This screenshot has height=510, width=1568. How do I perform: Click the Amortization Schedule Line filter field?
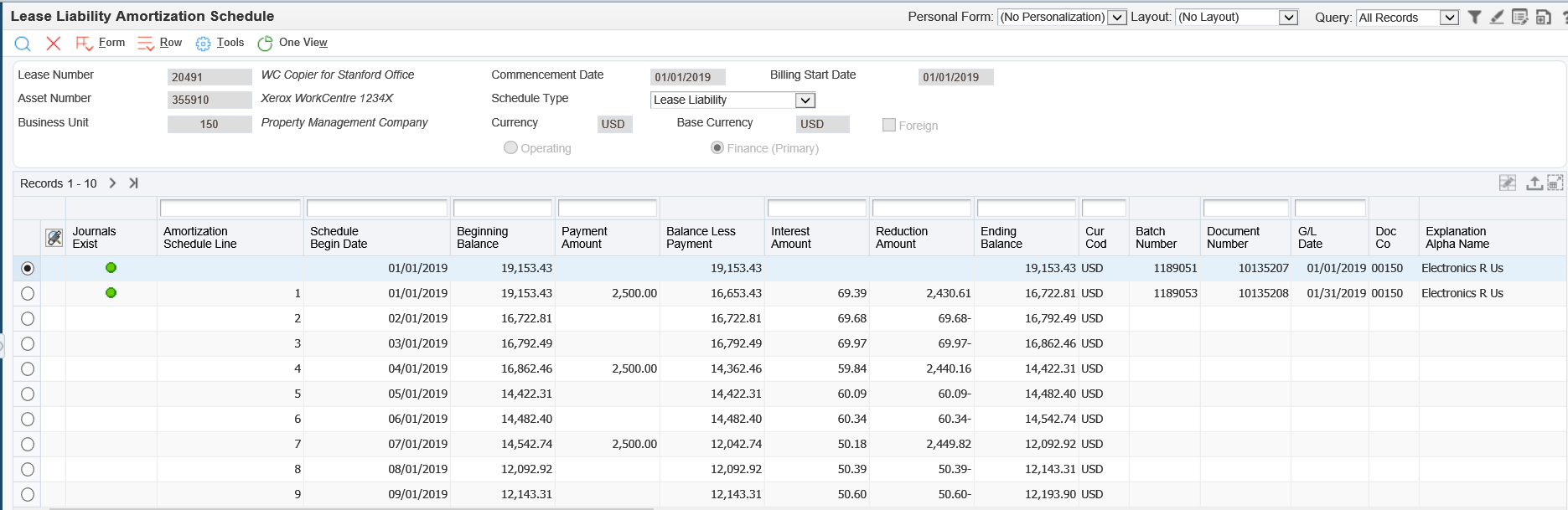(x=230, y=208)
